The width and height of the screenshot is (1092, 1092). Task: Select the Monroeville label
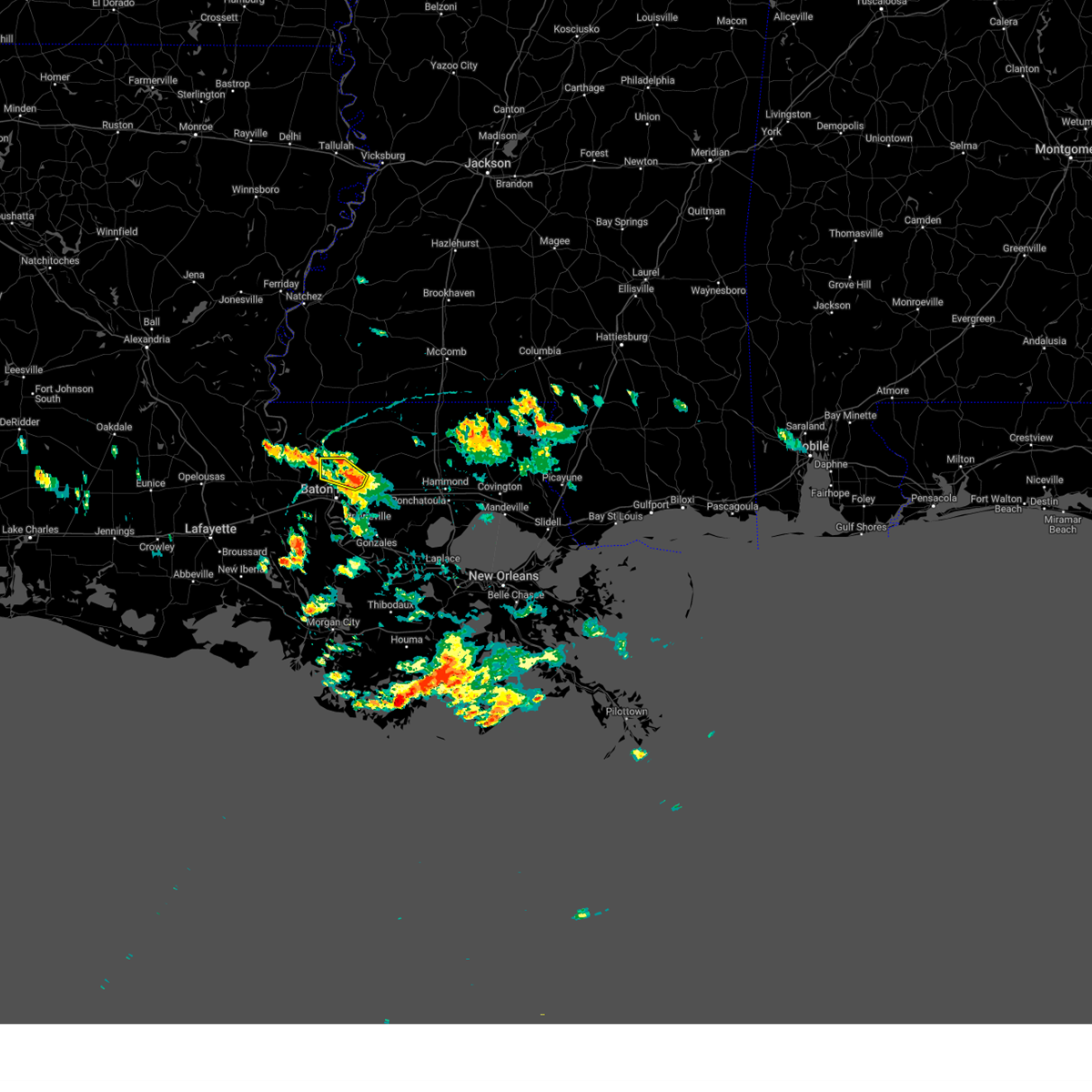[917, 302]
